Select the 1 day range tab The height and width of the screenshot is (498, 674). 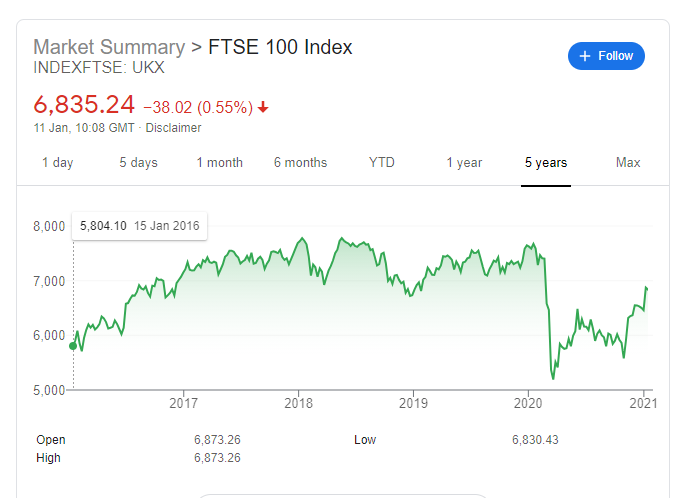[57, 162]
